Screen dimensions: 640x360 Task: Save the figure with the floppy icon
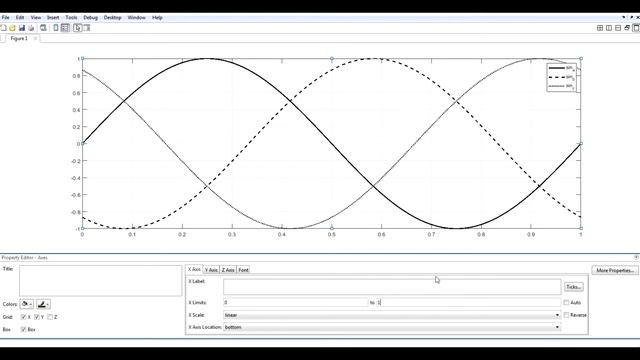pos(22,28)
